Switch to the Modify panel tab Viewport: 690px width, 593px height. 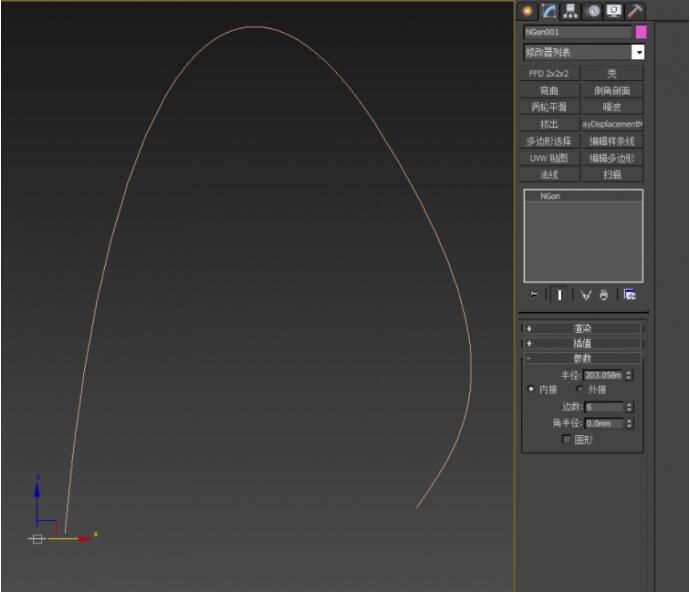549,11
